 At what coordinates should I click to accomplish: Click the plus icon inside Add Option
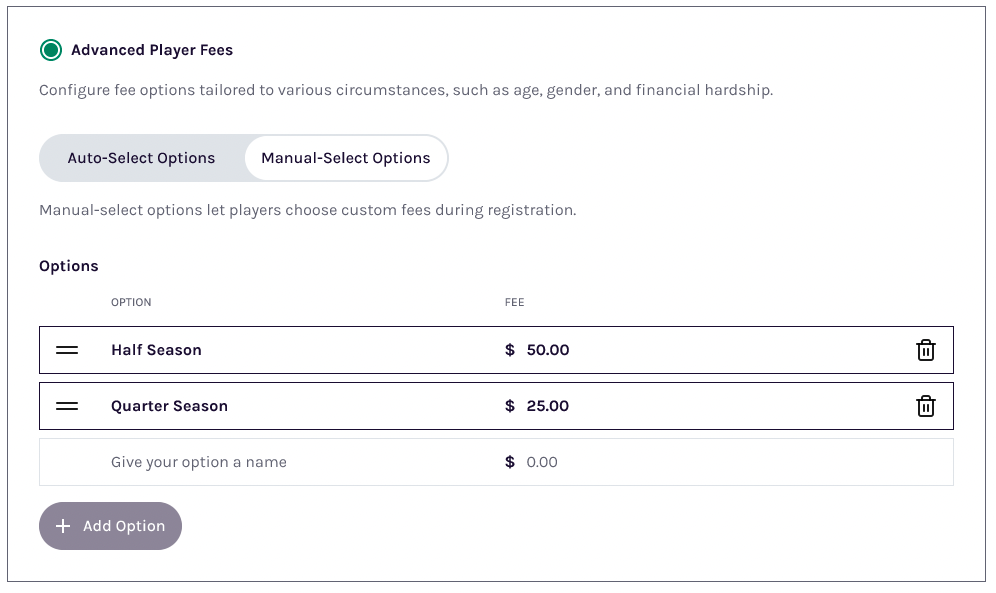(x=62, y=526)
